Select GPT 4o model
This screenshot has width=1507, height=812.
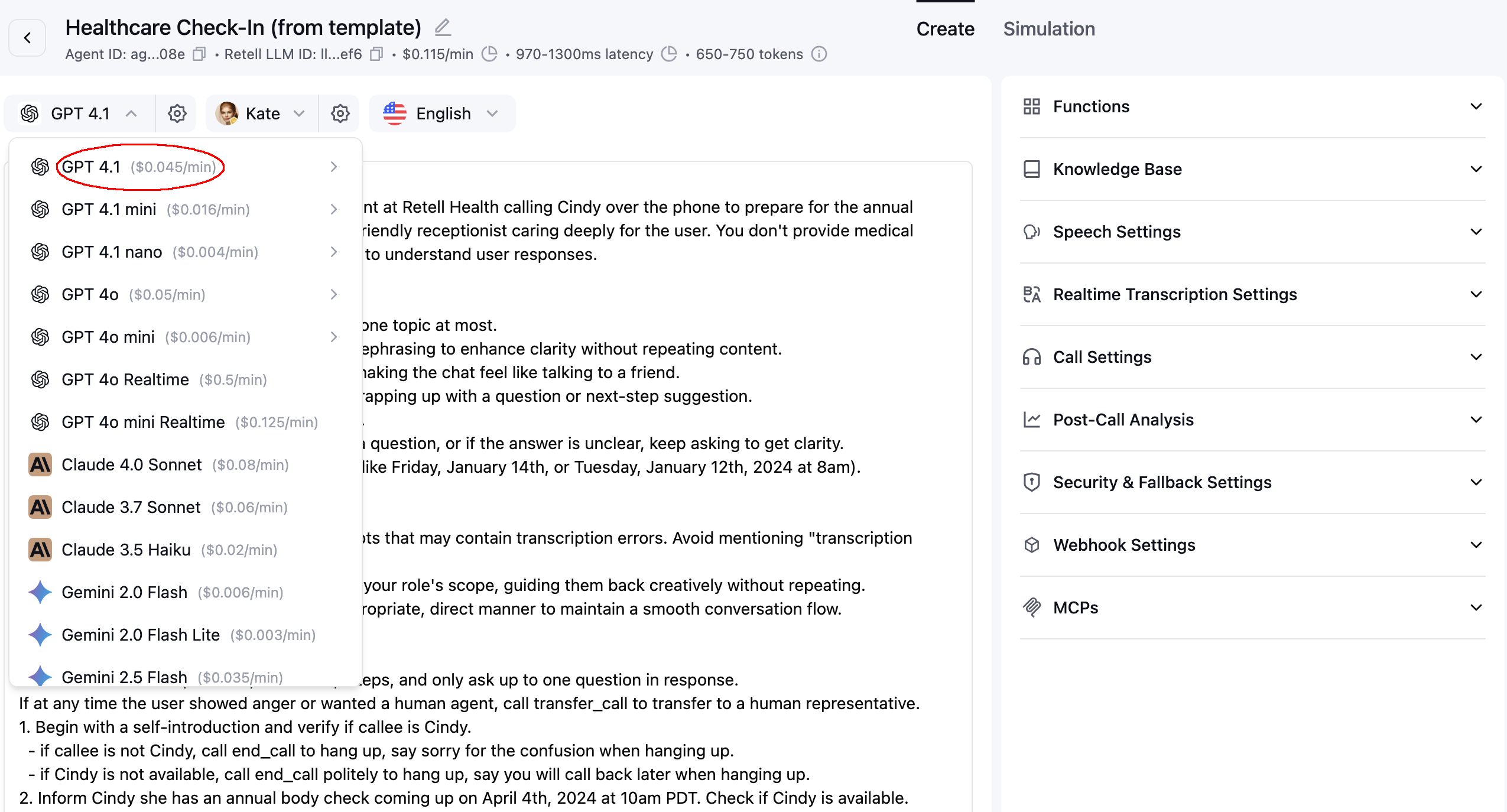pyautogui.click(x=185, y=294)
